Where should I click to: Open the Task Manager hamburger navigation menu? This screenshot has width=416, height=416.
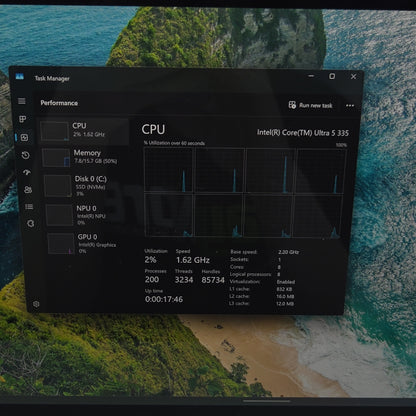22,101
